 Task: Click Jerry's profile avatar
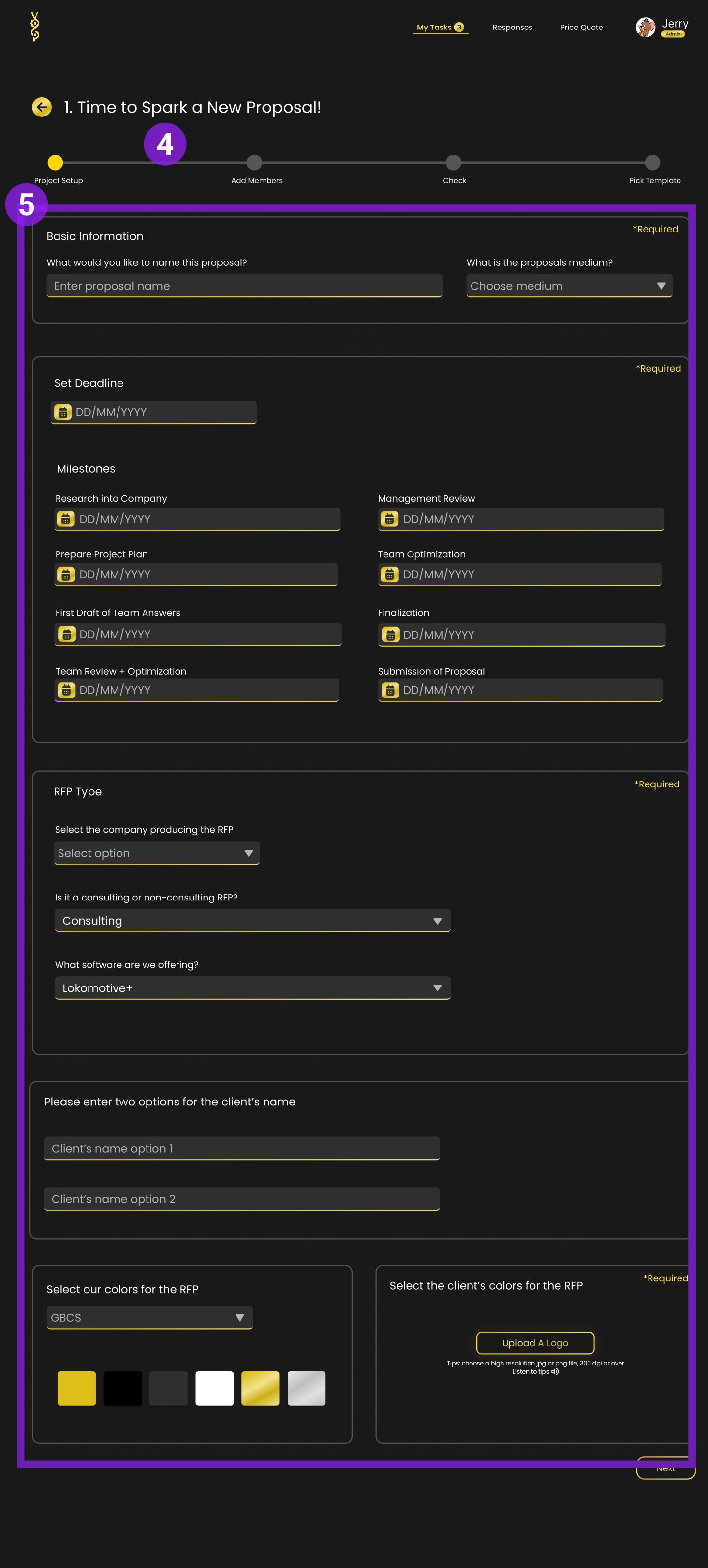pyautogui.click(x=645, y=27)
